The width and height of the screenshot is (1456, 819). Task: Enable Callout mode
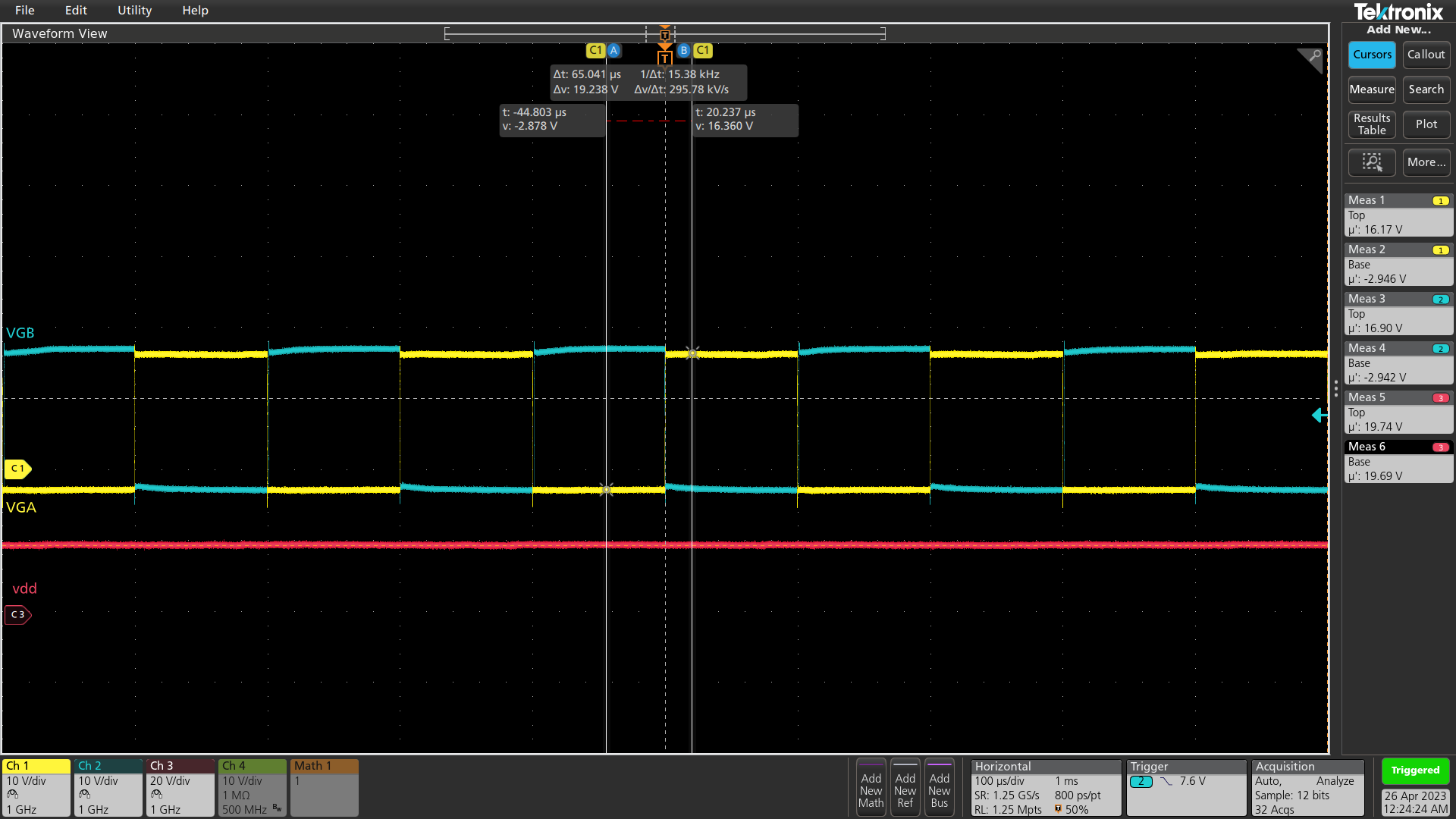click(1426, 55)
